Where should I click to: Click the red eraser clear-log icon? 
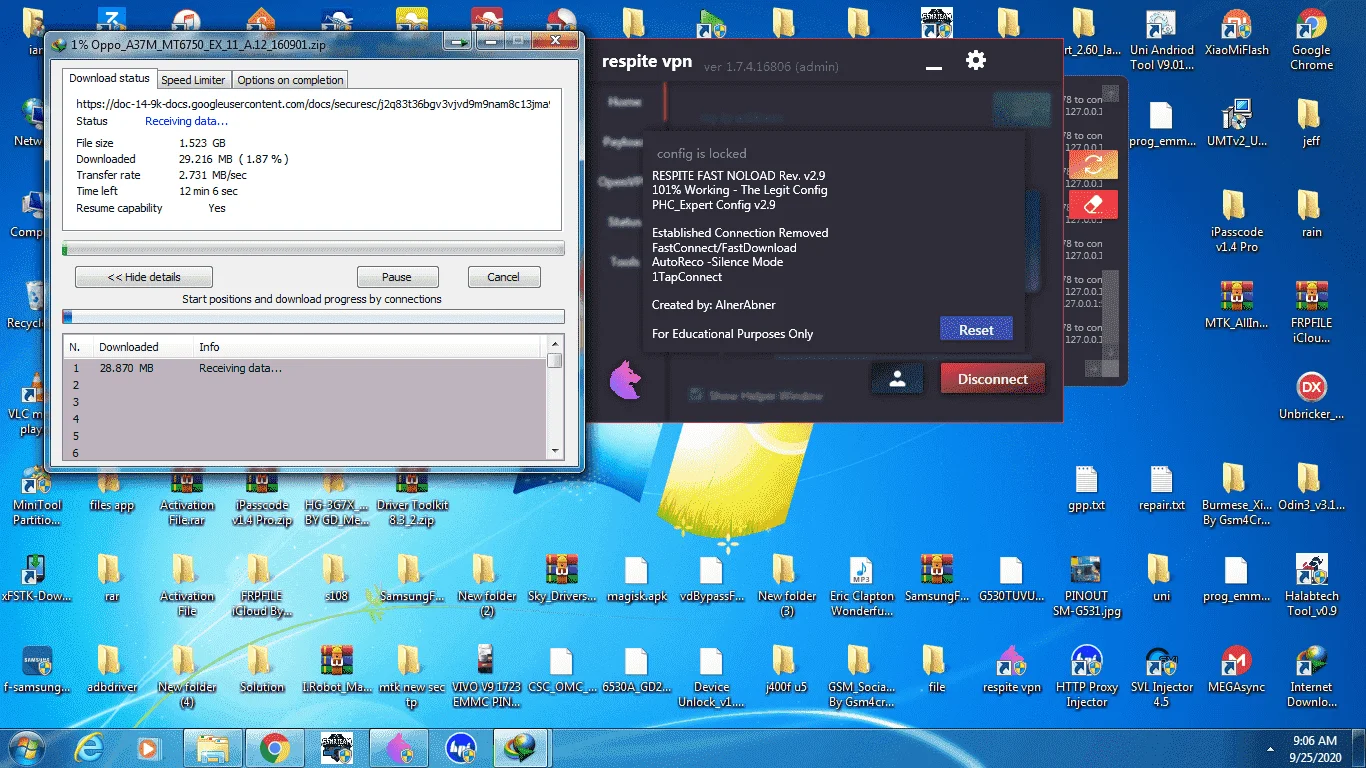click(x=1092, y=204)
